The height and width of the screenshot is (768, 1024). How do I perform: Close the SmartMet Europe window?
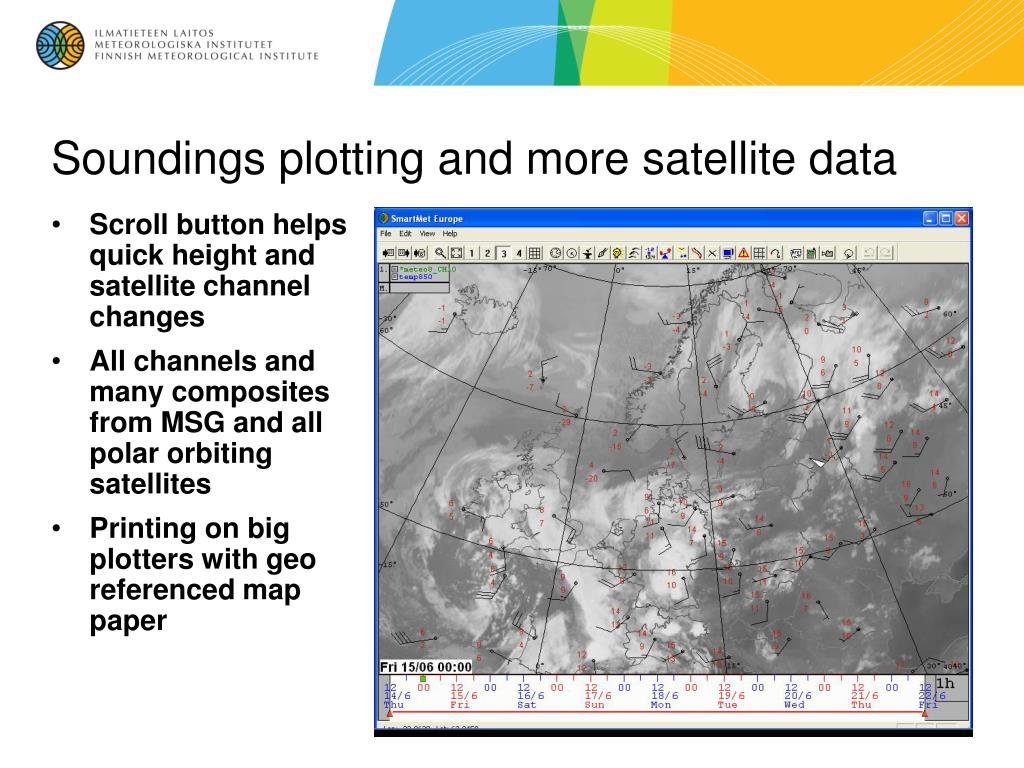tap(961, 218)
